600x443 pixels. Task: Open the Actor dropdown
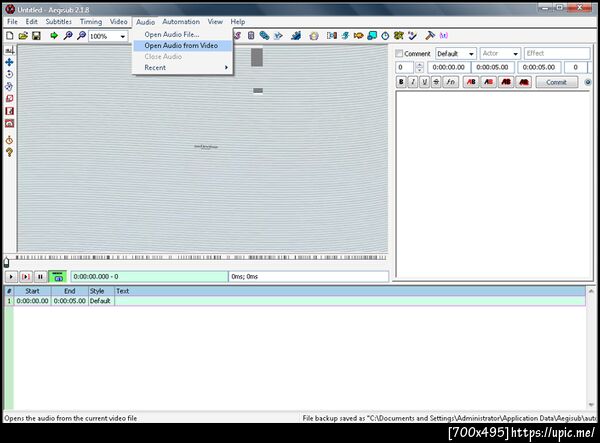(500, 54)
